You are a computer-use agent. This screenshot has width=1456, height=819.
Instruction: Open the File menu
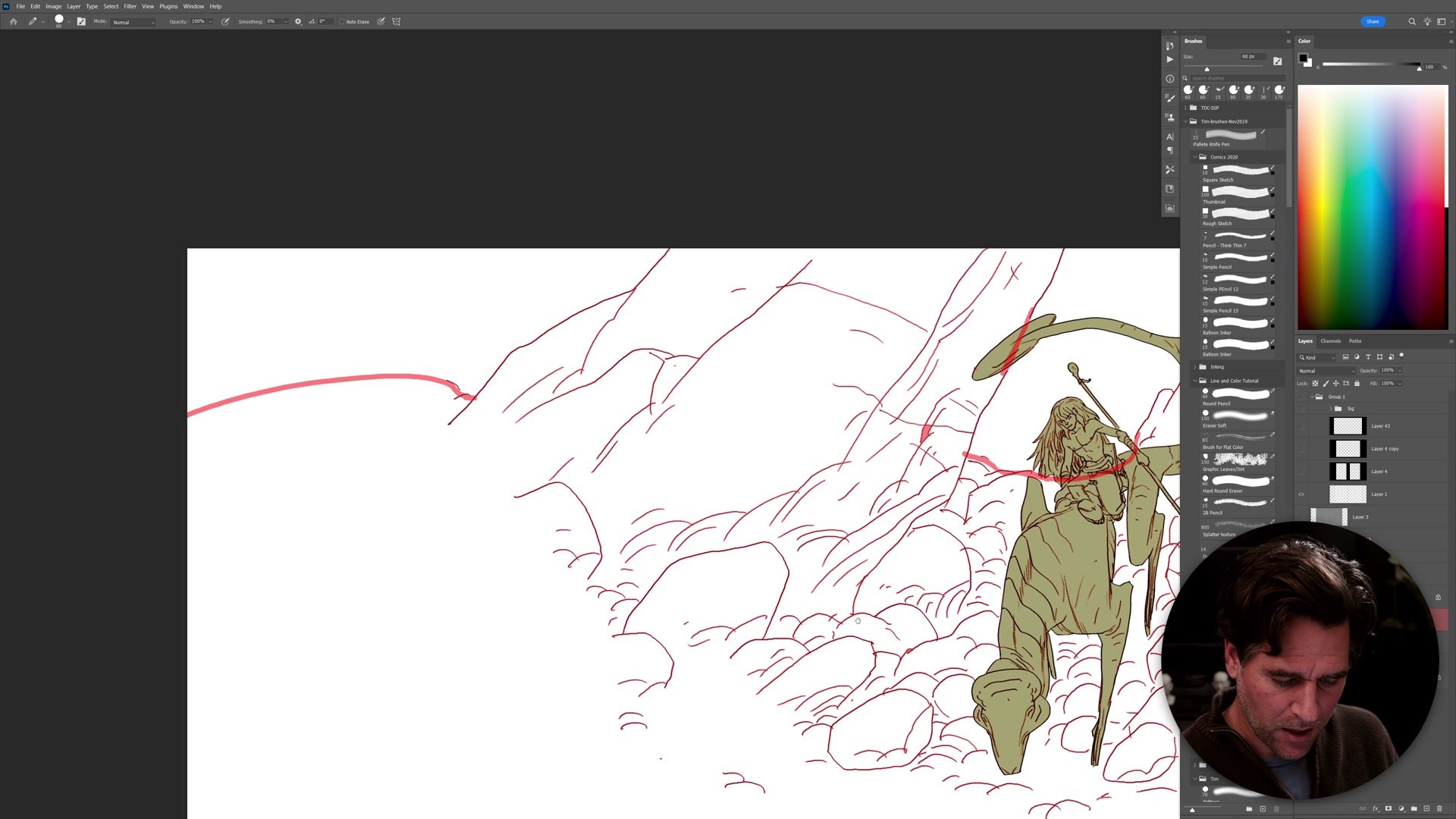[x=20, y=6]
